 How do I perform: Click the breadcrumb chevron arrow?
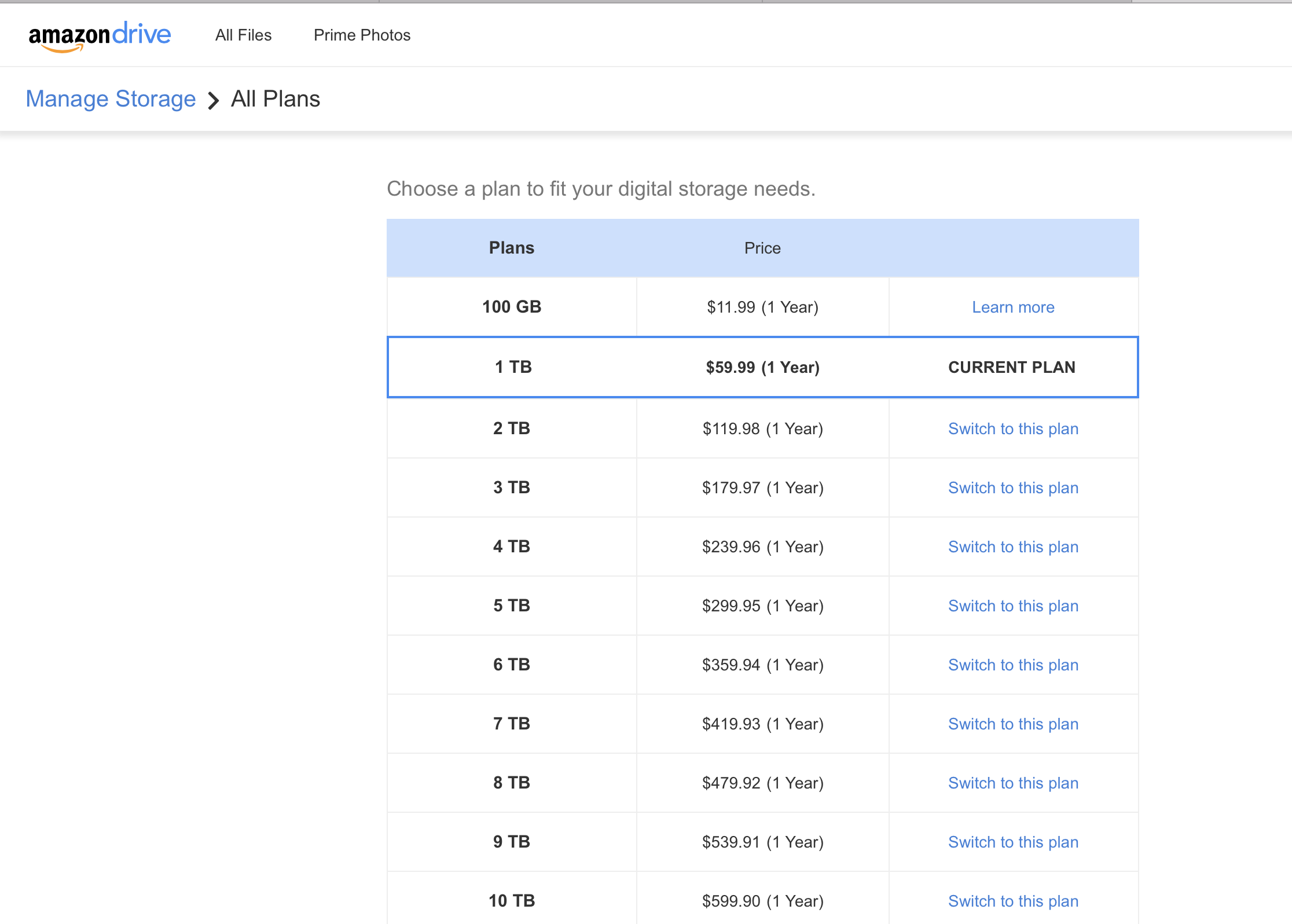click(214, 101)
